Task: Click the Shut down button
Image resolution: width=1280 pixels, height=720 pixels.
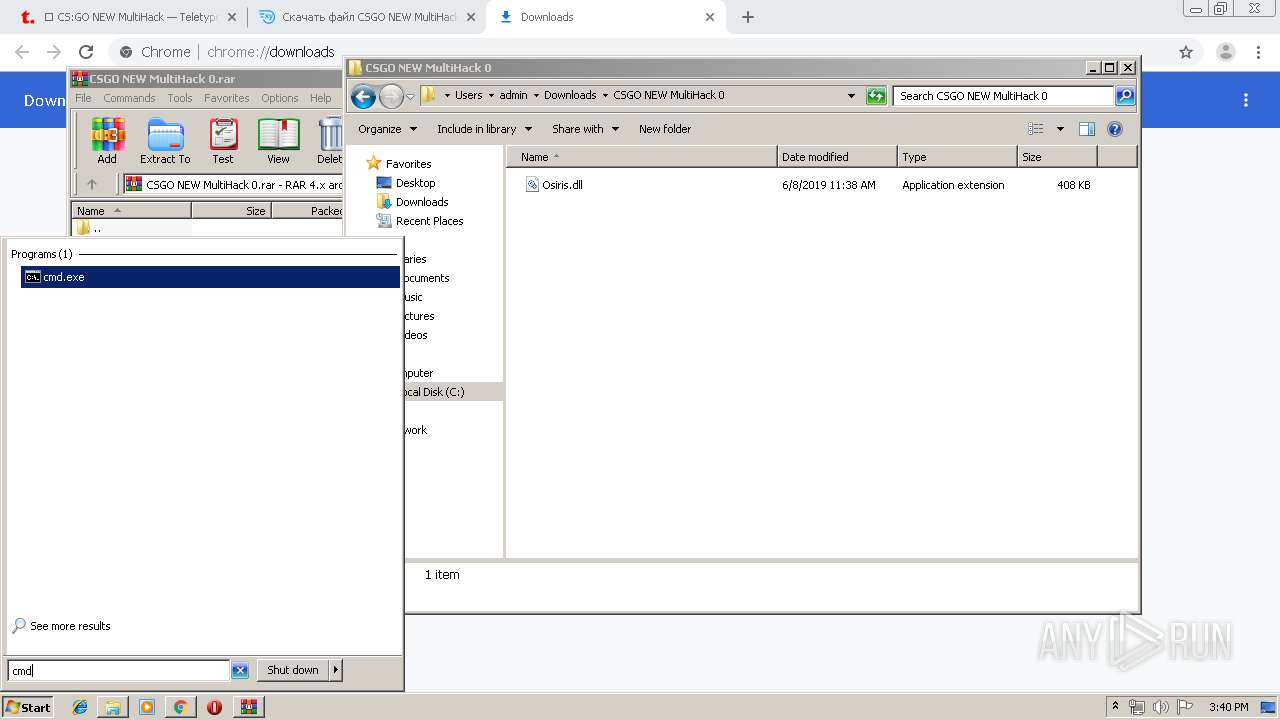Action: [293, 670]
